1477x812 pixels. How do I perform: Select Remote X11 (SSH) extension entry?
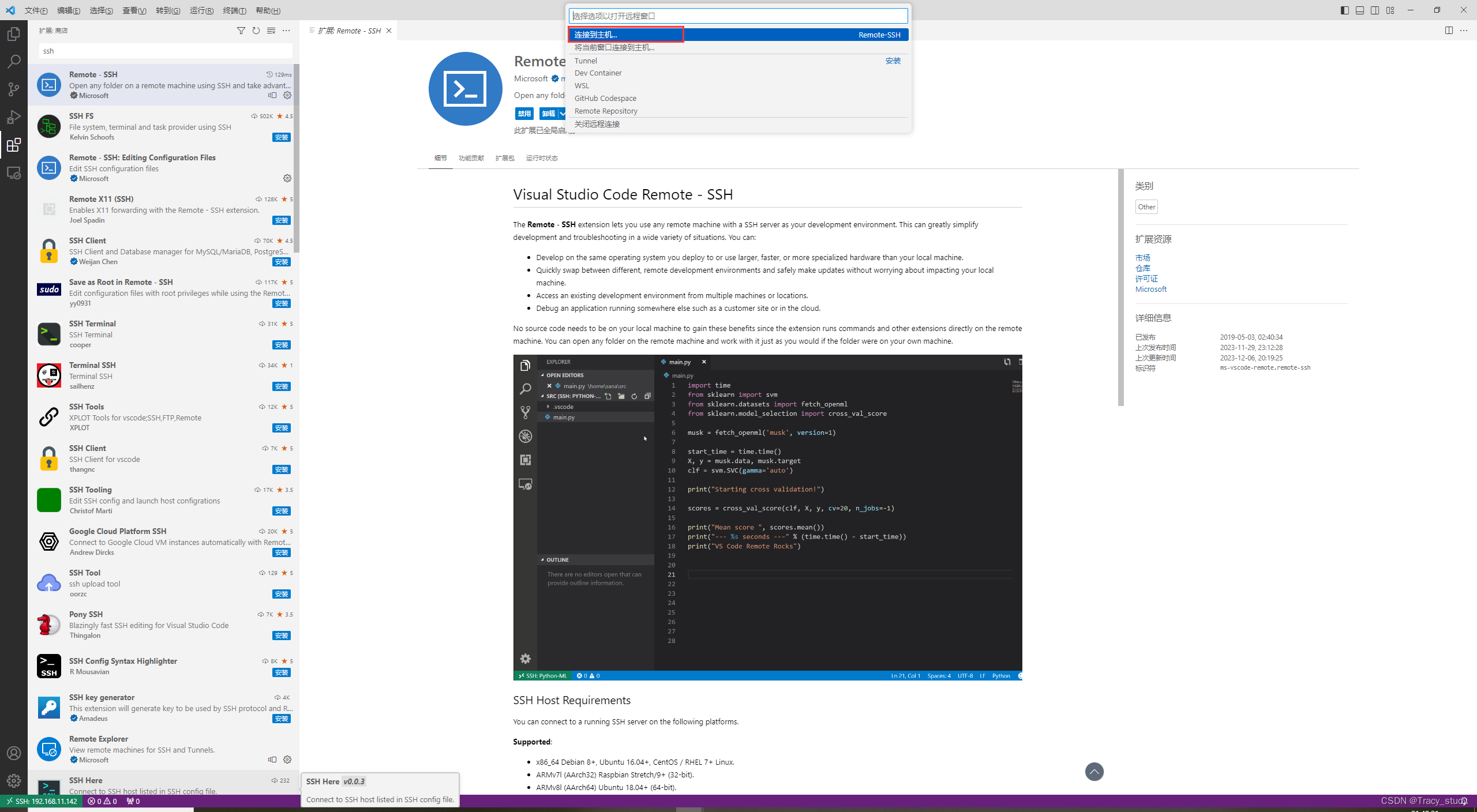164,209
